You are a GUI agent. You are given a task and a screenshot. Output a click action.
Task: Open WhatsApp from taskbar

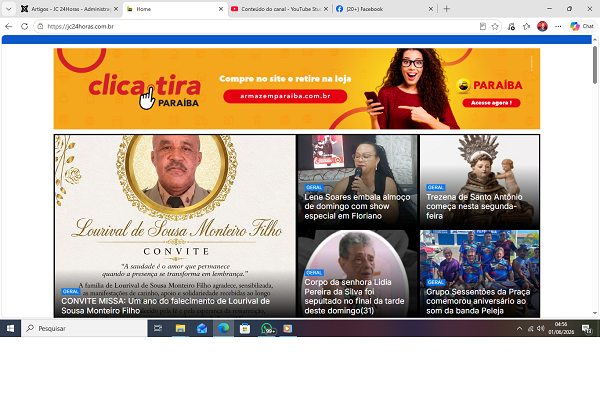pos(267,328)
